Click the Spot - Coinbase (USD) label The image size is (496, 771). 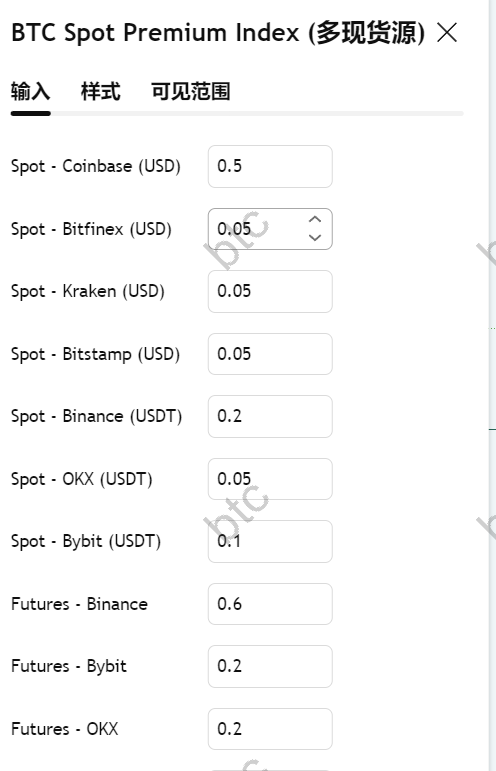coord(96,166)
